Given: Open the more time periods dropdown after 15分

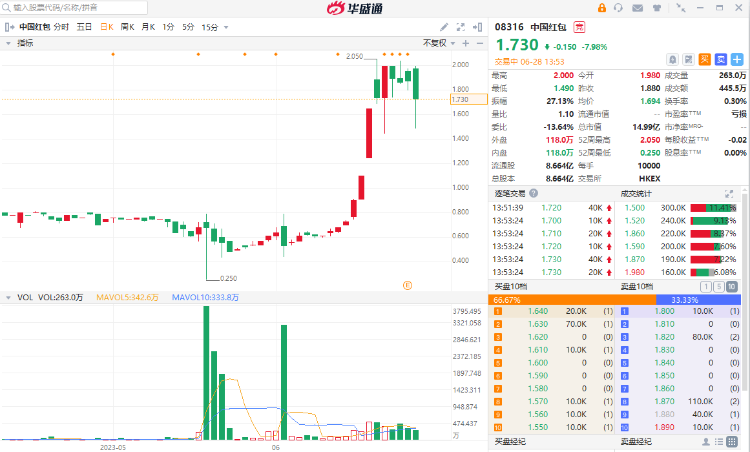Looking at the screenshot, I should [x=226, y=27].
